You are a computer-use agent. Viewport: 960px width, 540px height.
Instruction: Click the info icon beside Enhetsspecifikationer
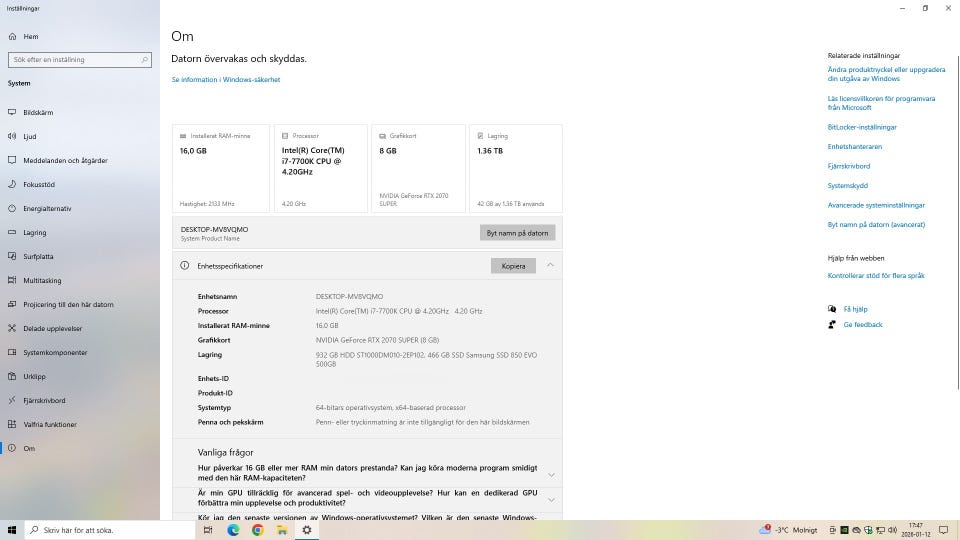pyautogui.click(x=184, y=266)
